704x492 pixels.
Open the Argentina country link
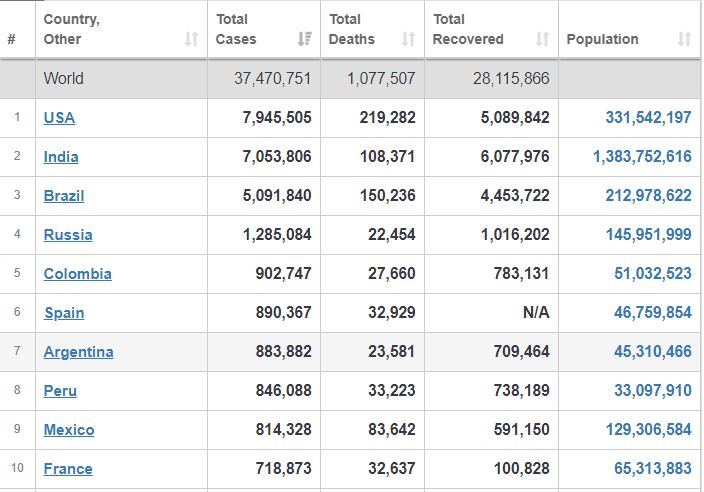[x=79, y=352]
